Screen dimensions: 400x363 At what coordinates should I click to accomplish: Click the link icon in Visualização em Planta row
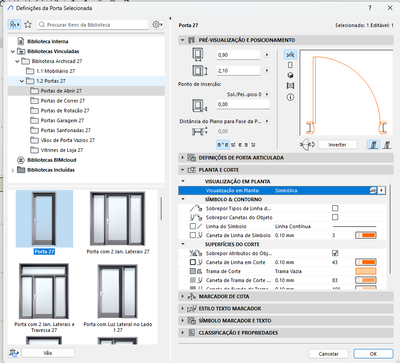[373, 190]
